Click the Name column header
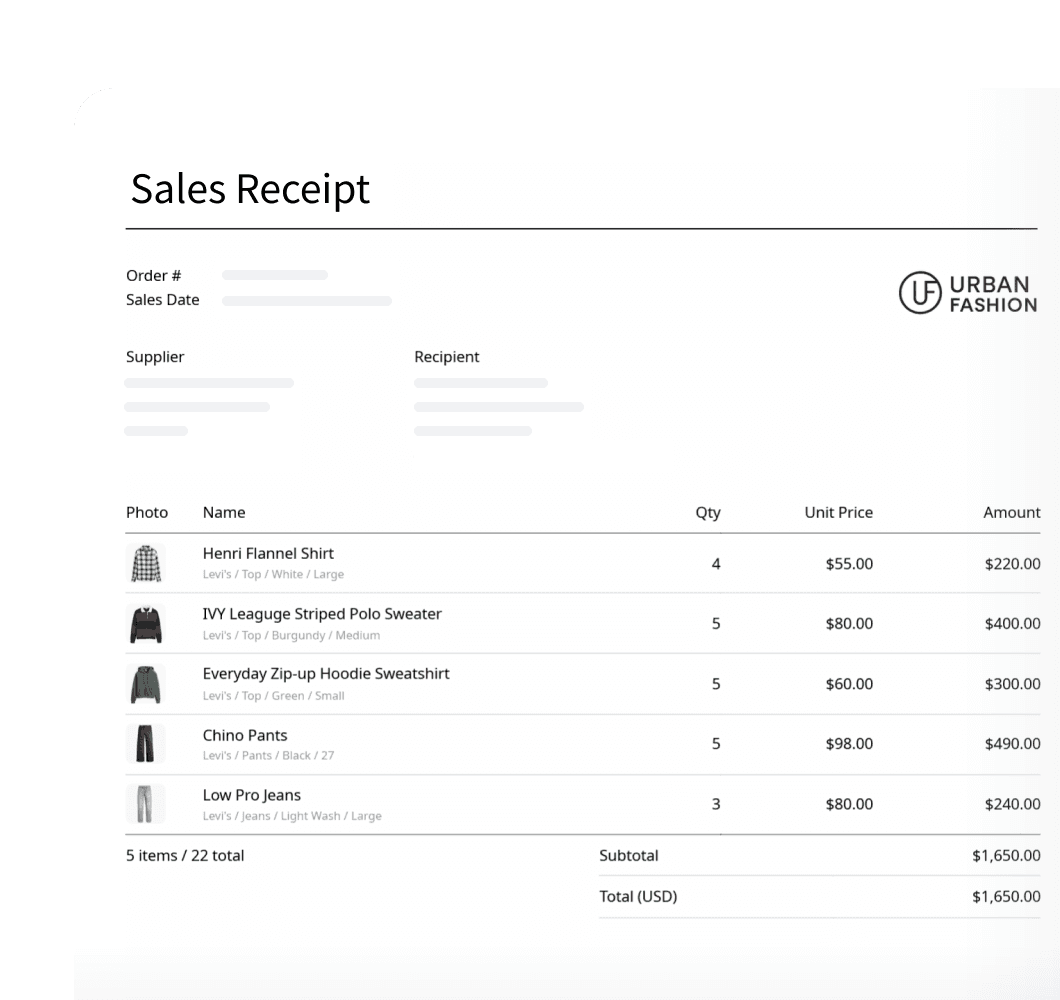This screenshot has height=1000, width=1060. click(x=224, y=513)
